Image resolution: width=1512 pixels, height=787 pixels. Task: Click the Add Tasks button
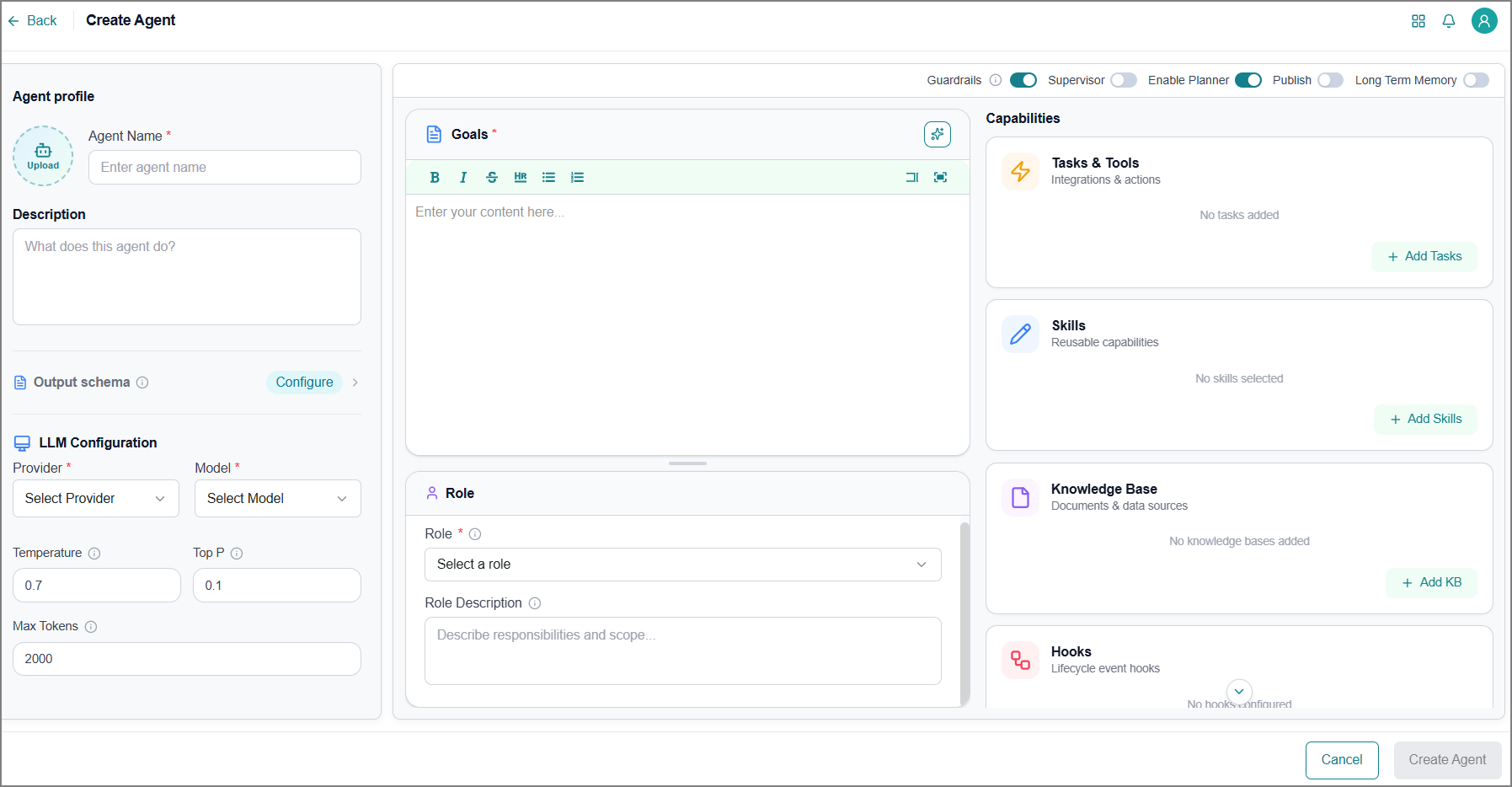pyautogui.click(x=1424, y=256)
